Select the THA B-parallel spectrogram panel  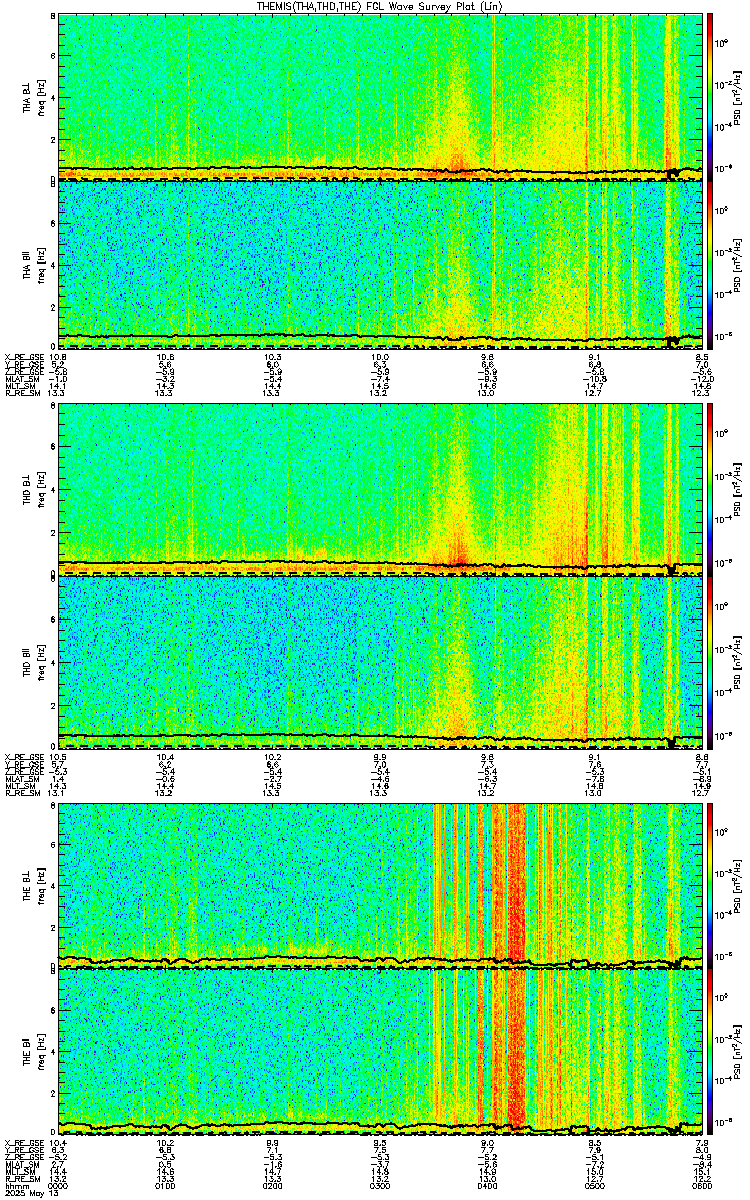coord(382,264)
